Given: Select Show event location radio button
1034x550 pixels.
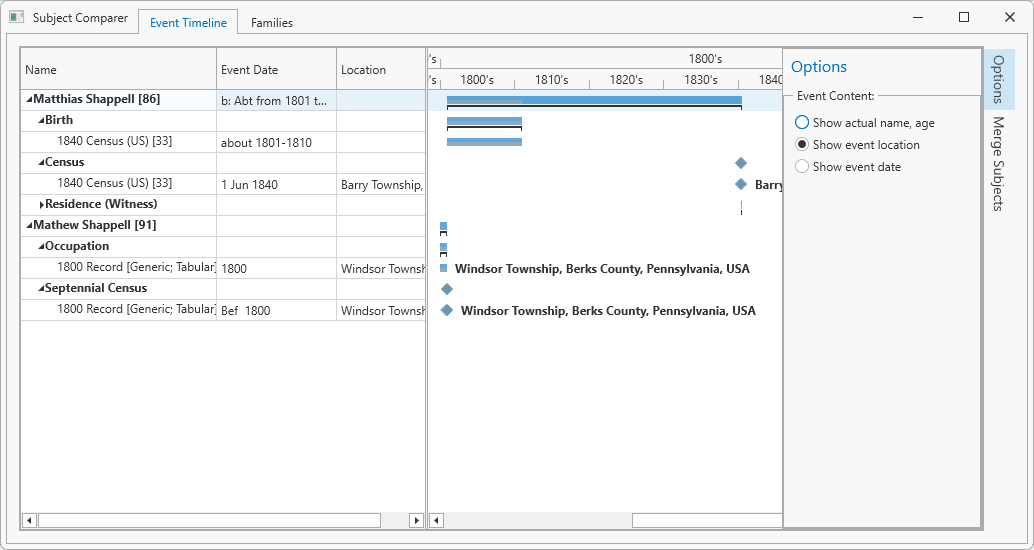Looking at the screenshot, I should (802, 145).
